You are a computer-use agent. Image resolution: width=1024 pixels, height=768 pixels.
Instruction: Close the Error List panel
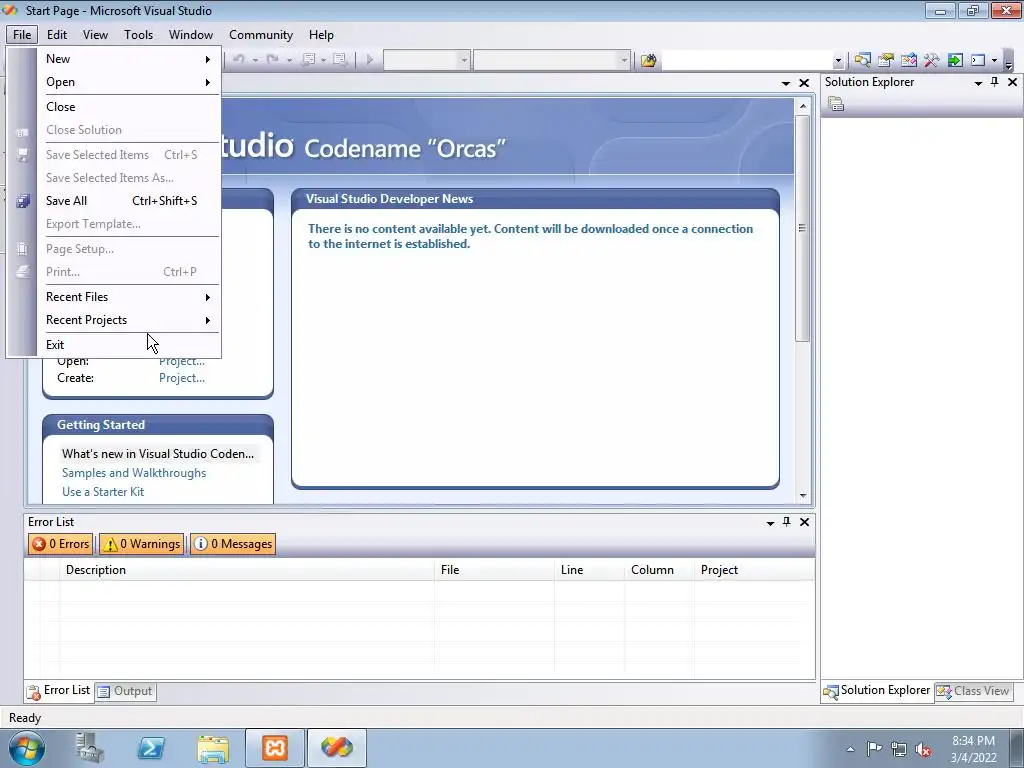point(805,522)
